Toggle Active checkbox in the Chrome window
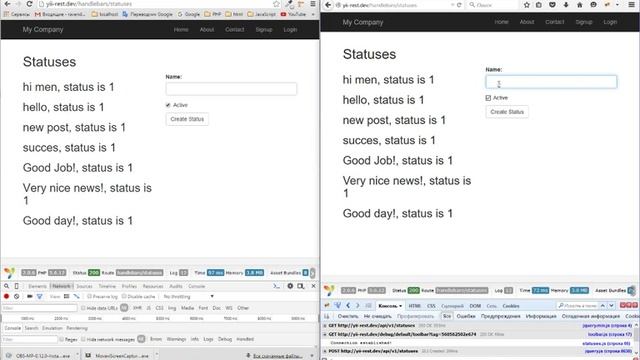640x360 pixels. (168, 105)
